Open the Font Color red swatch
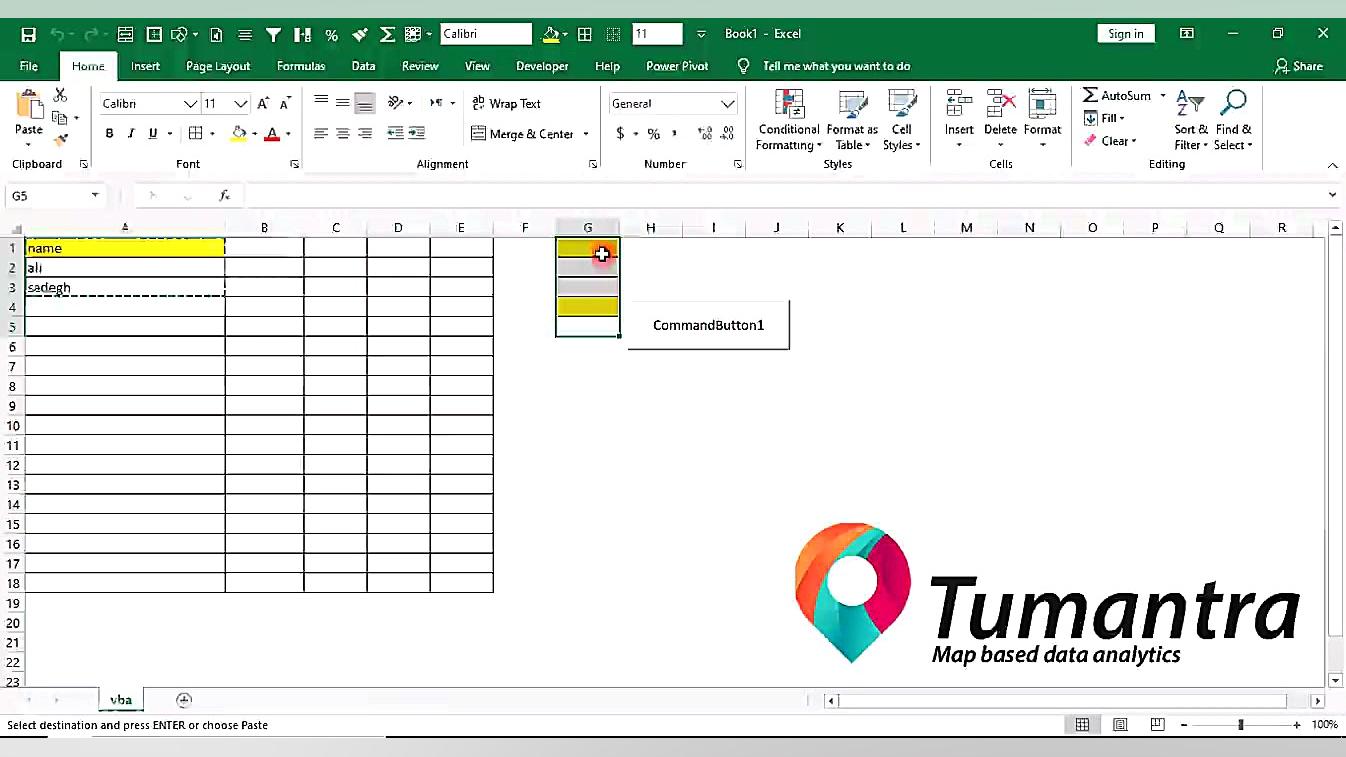The width and height of the screenshot is (1346, 757). coord(271,132)
